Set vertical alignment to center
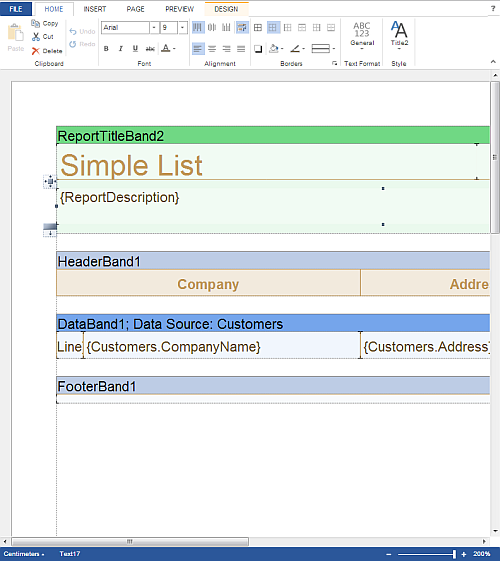The image size is (500, 561). [x=212, y=27]
